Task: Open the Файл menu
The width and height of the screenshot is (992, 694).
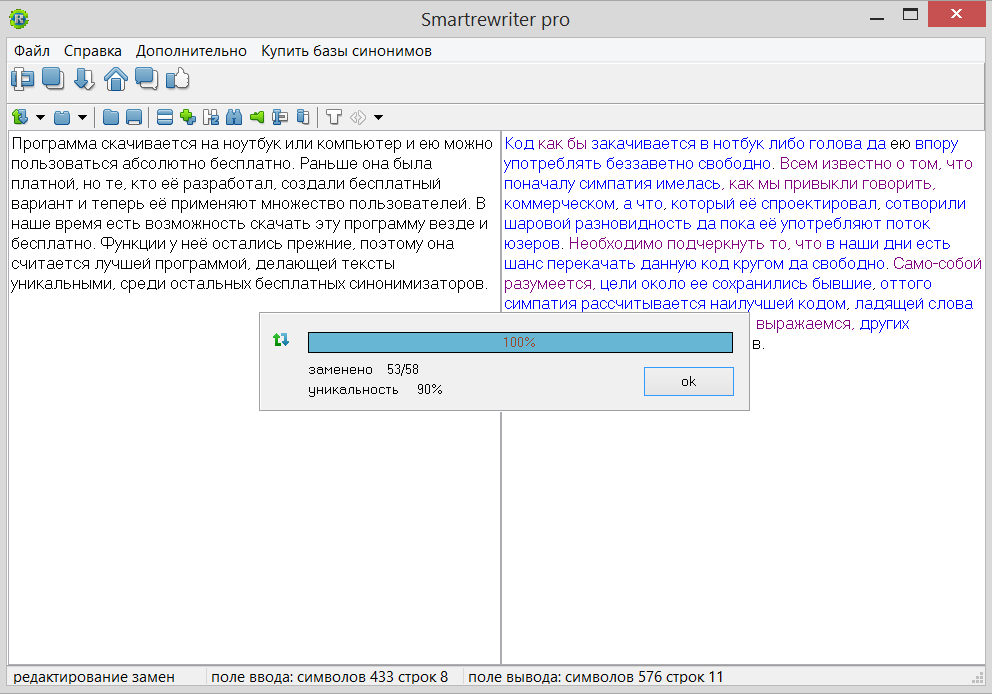Action: [32, 51]
